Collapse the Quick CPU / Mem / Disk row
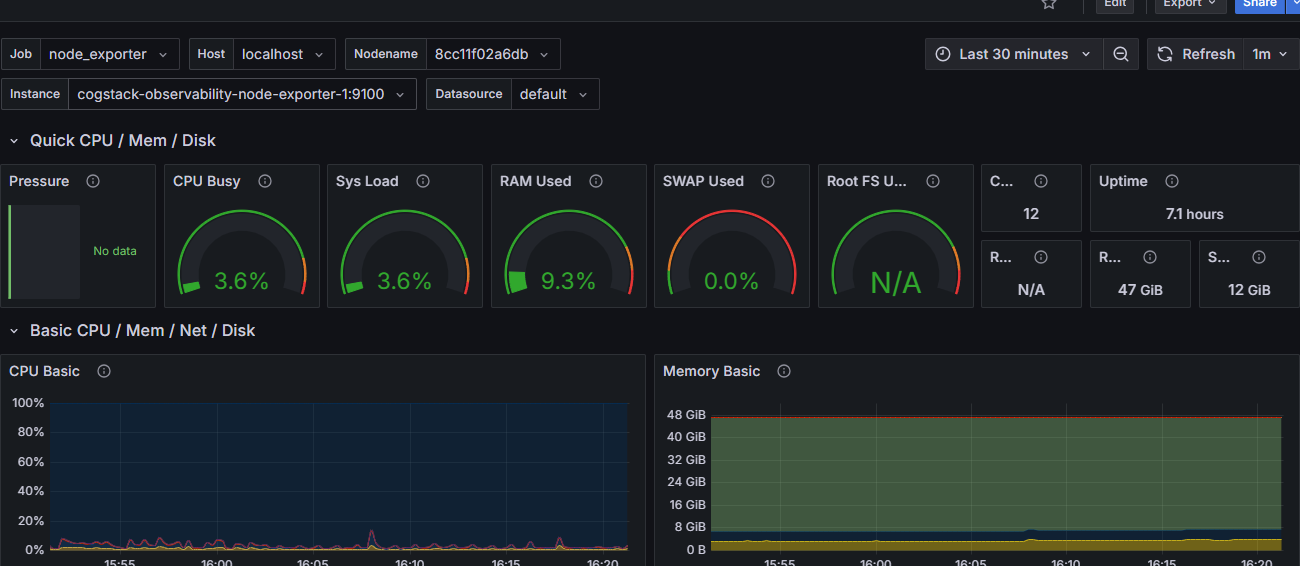The image size is (1300, 566). click(14, 141)
